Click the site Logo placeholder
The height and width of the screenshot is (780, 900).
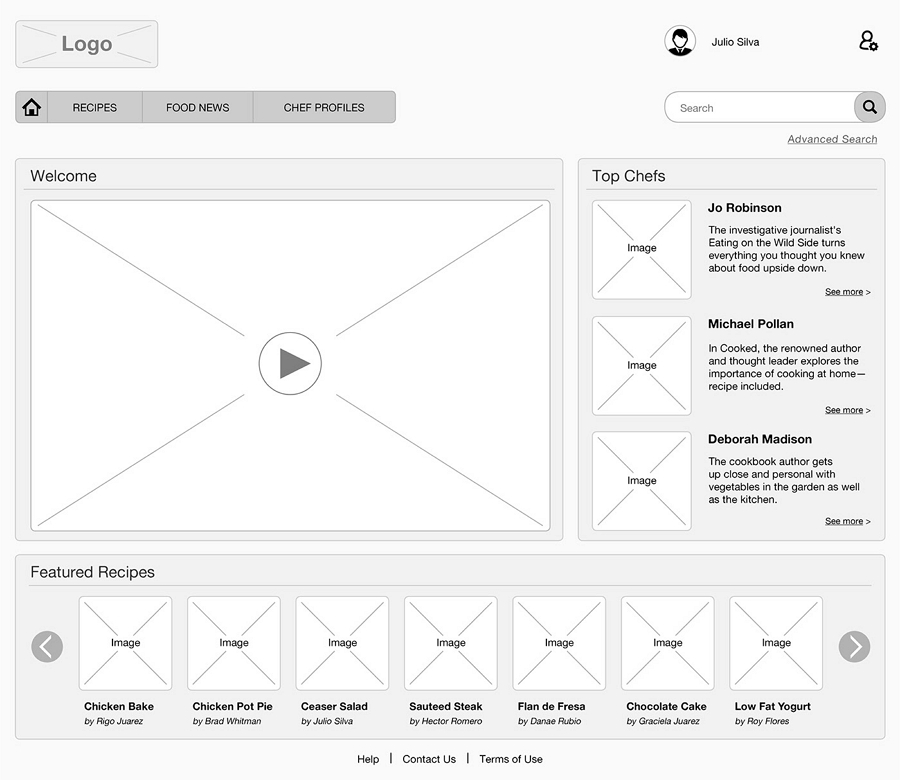pos(86,43)
